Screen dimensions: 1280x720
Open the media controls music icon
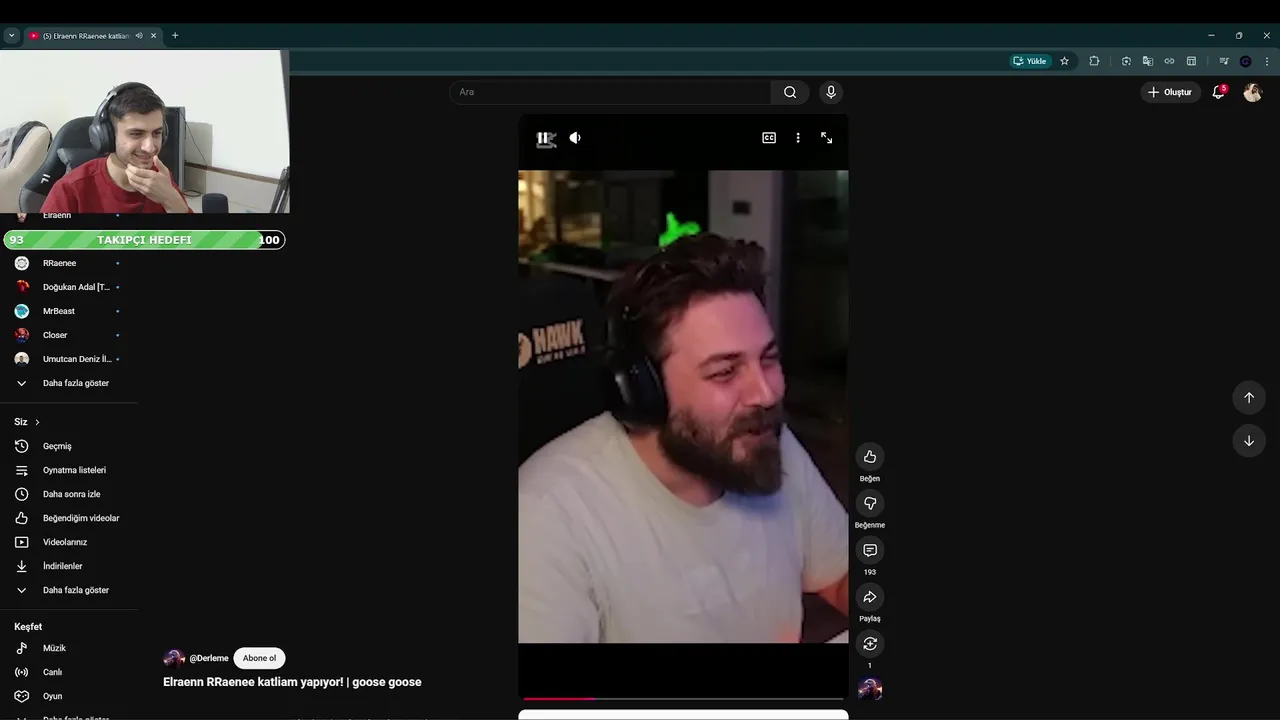click(1224, 61)
